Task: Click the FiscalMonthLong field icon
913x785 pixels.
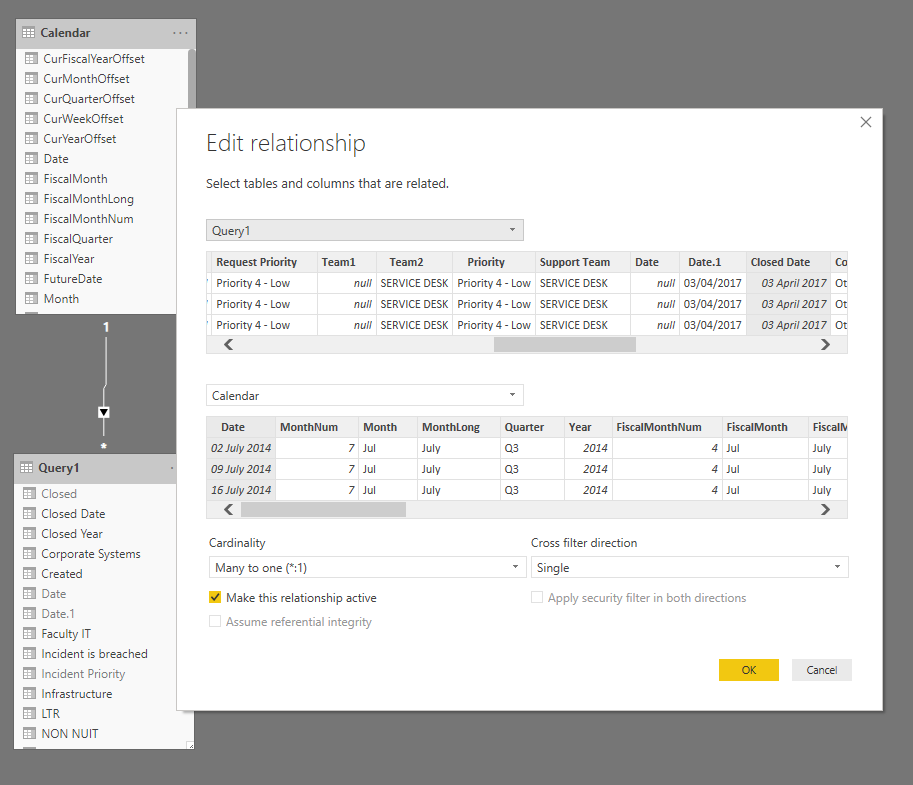Action: pyautogui.click(x=31, y=199)
